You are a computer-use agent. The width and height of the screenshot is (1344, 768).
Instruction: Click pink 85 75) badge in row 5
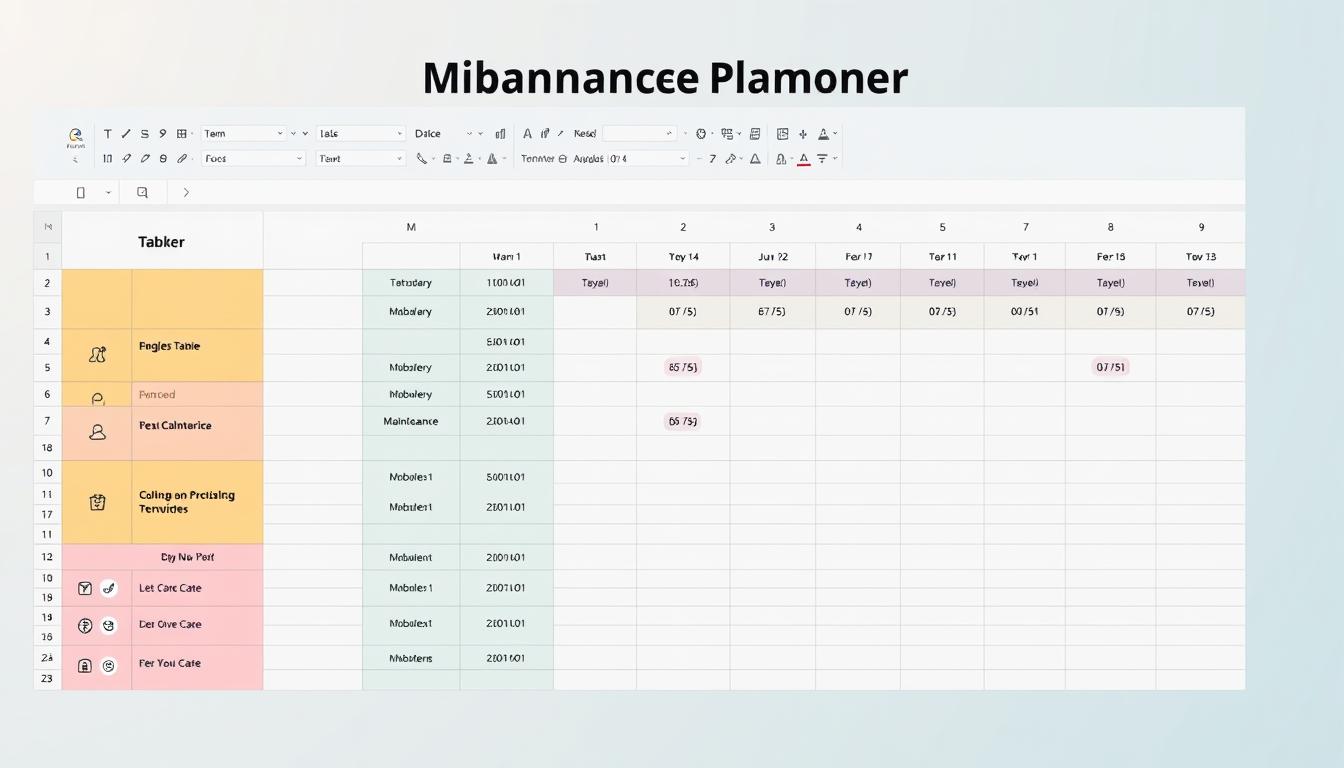(683, 367)
